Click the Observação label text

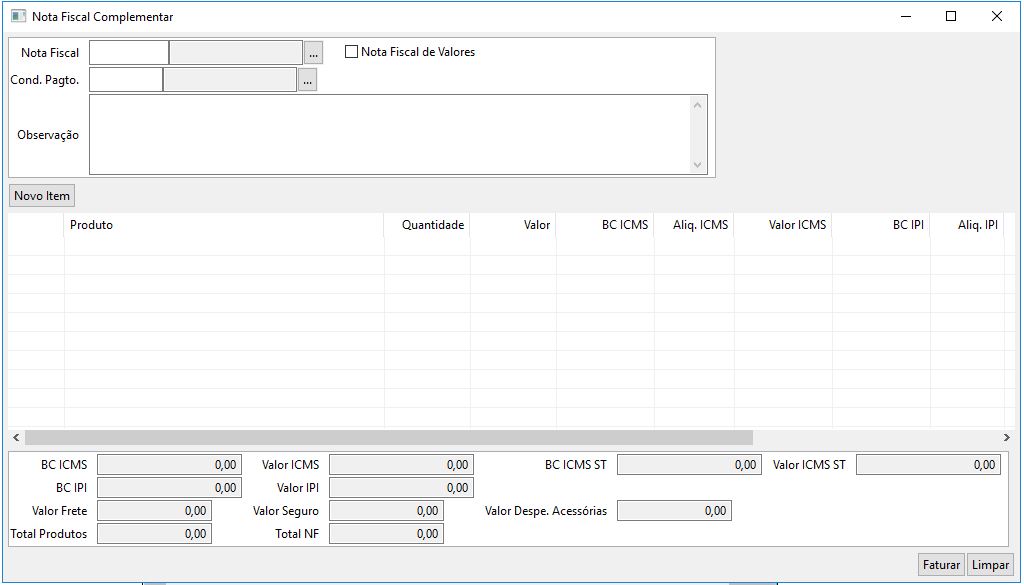click(48, 135)
